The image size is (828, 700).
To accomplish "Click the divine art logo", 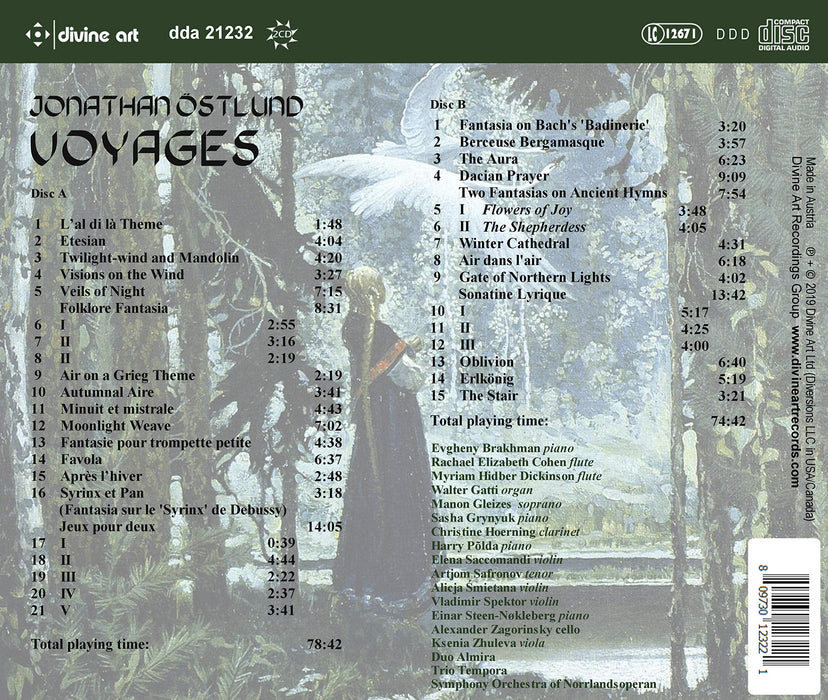I will tap(82, 35).
